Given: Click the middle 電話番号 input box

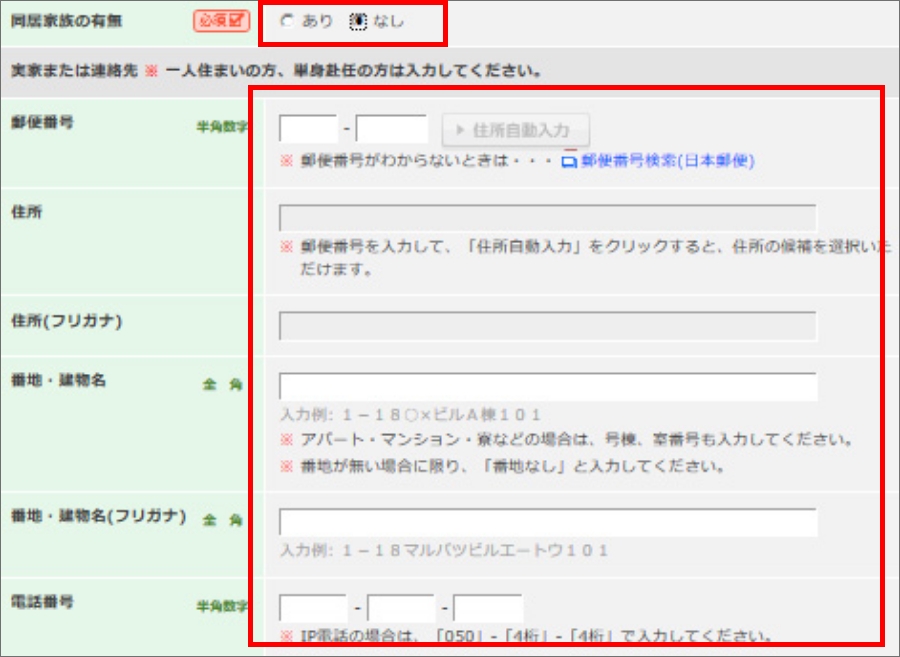Looking at the screenshot, I should 400,608.
